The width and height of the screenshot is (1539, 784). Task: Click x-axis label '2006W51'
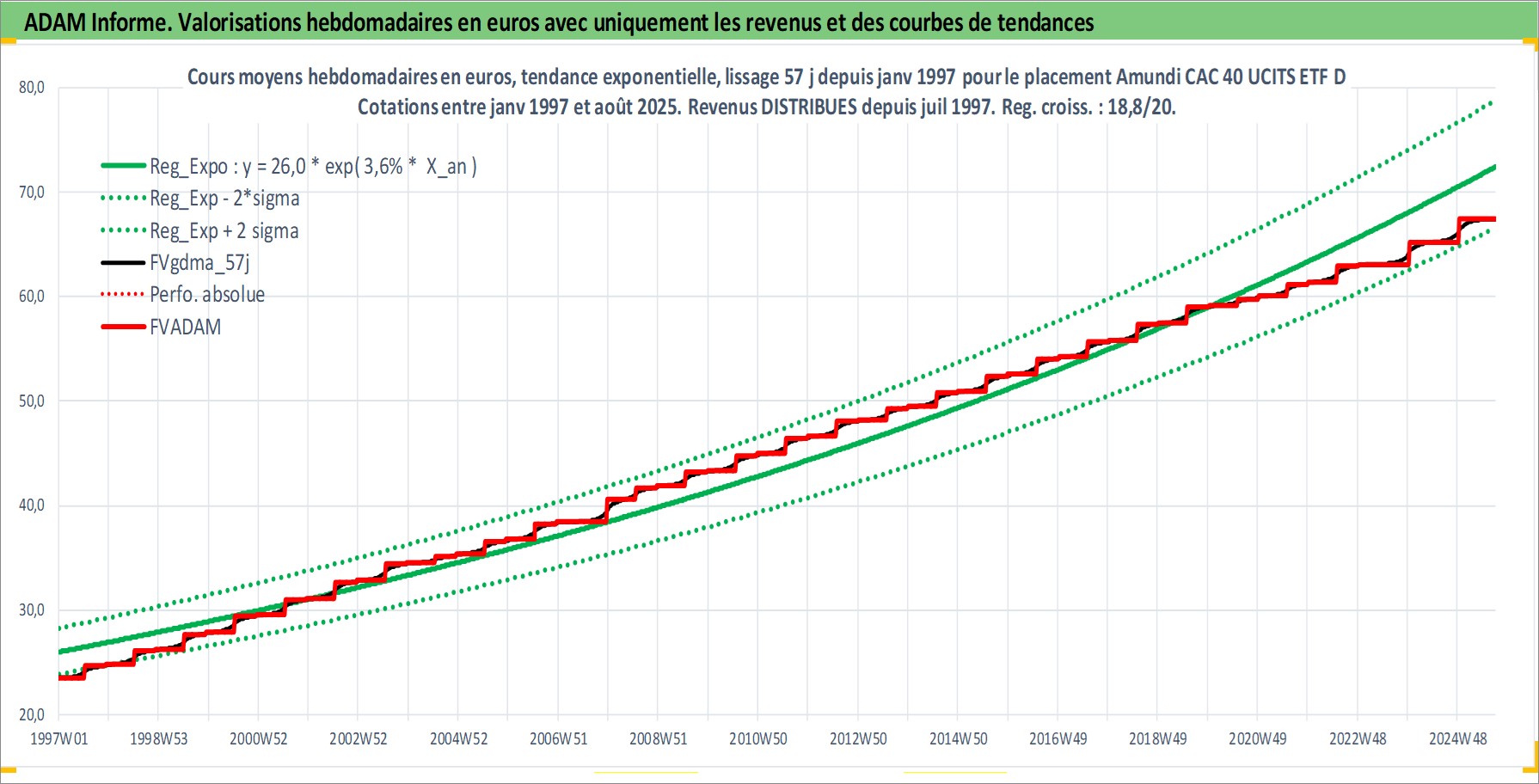tap(558, 739)
